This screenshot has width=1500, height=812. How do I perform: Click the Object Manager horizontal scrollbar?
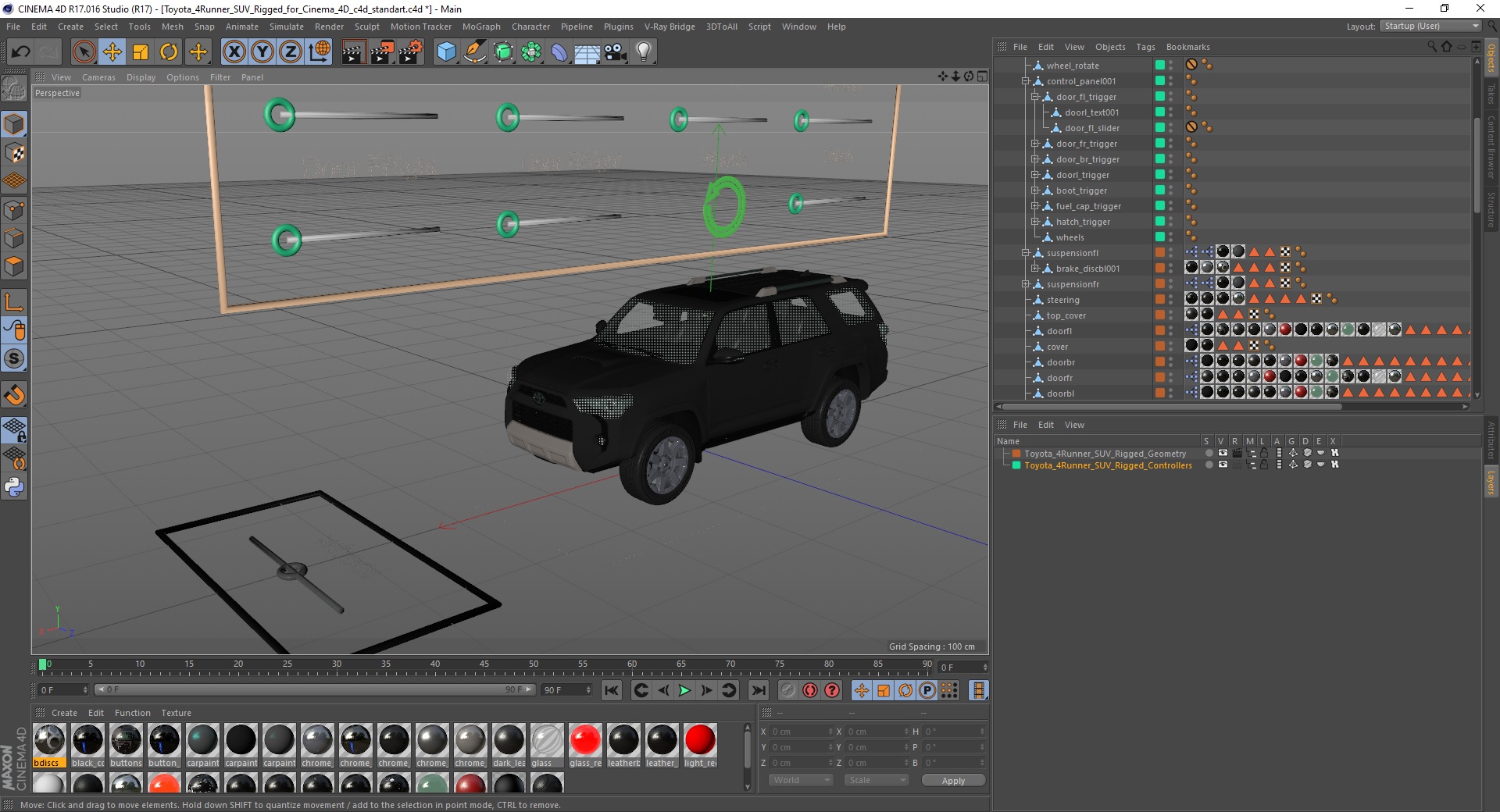tap(1172, 406)
